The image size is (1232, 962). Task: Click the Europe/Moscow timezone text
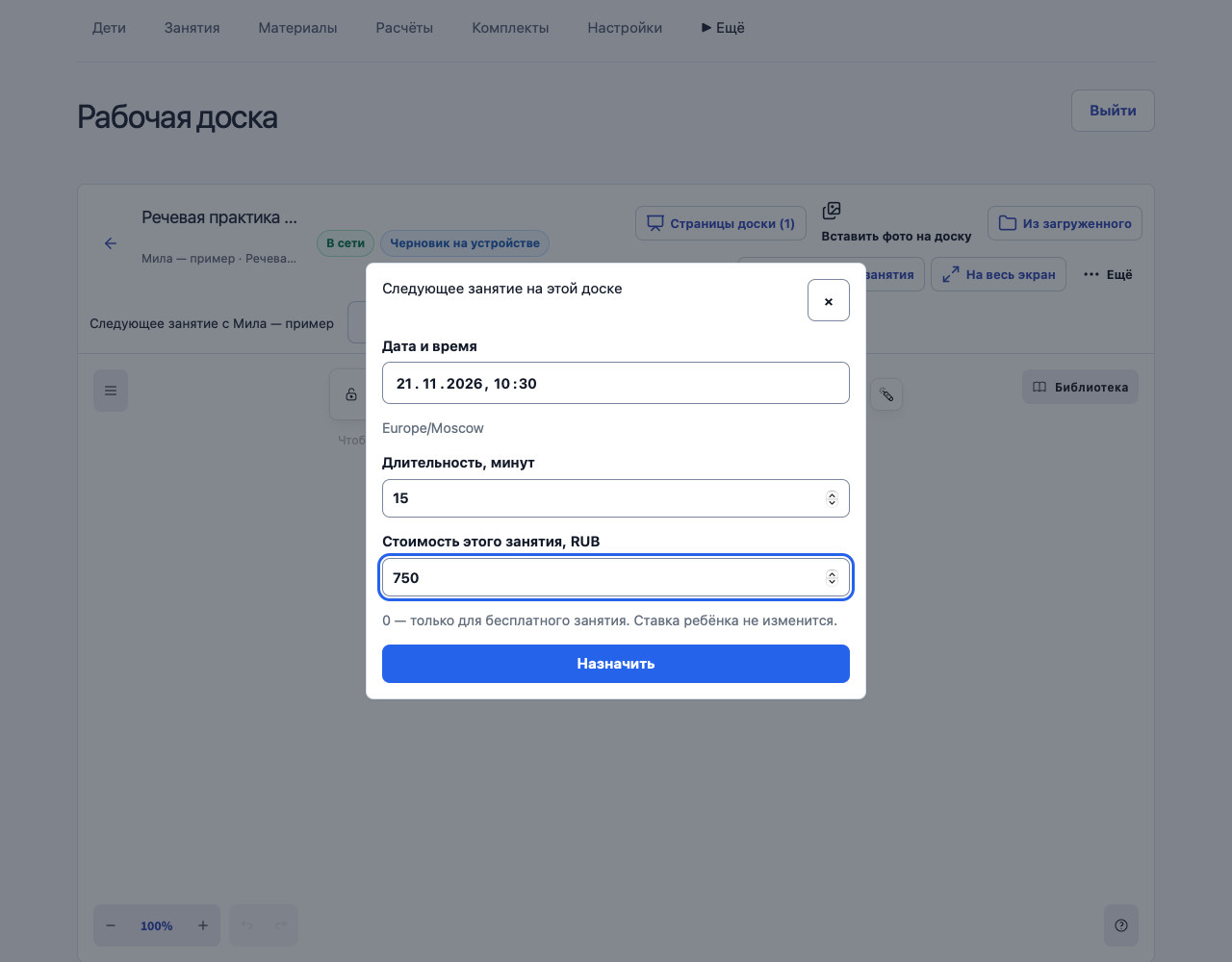(433, 428)
